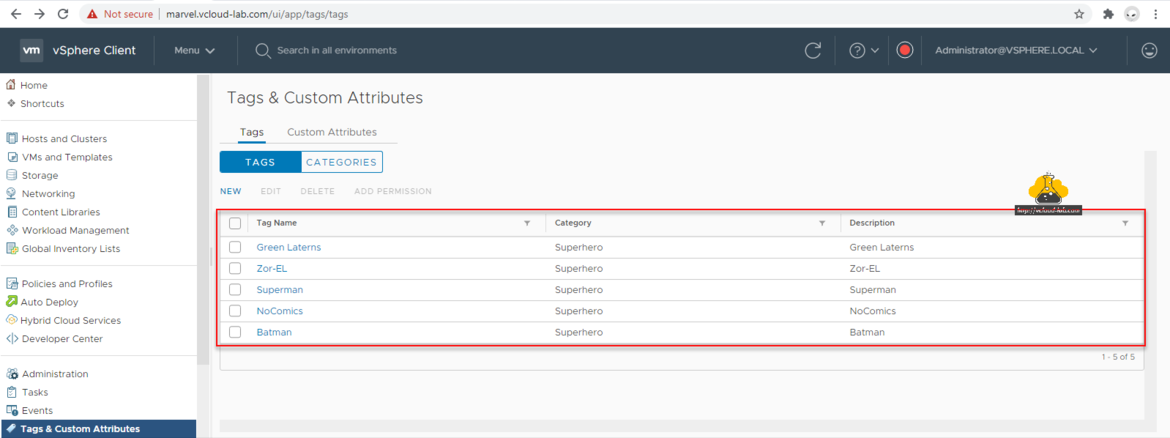Click the Networking icon in sidebar
The image size is (1170, 438).
pos(11,193)
